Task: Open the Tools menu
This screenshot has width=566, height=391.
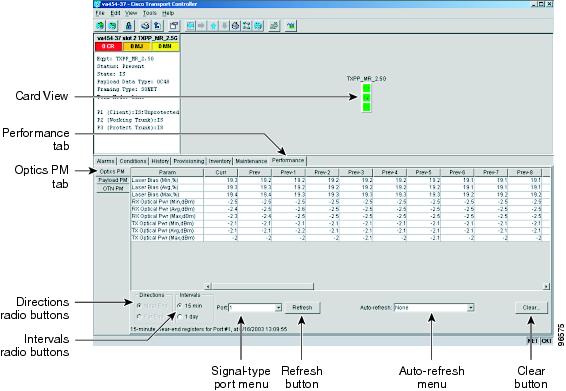Action: click(x=149, y=13)
